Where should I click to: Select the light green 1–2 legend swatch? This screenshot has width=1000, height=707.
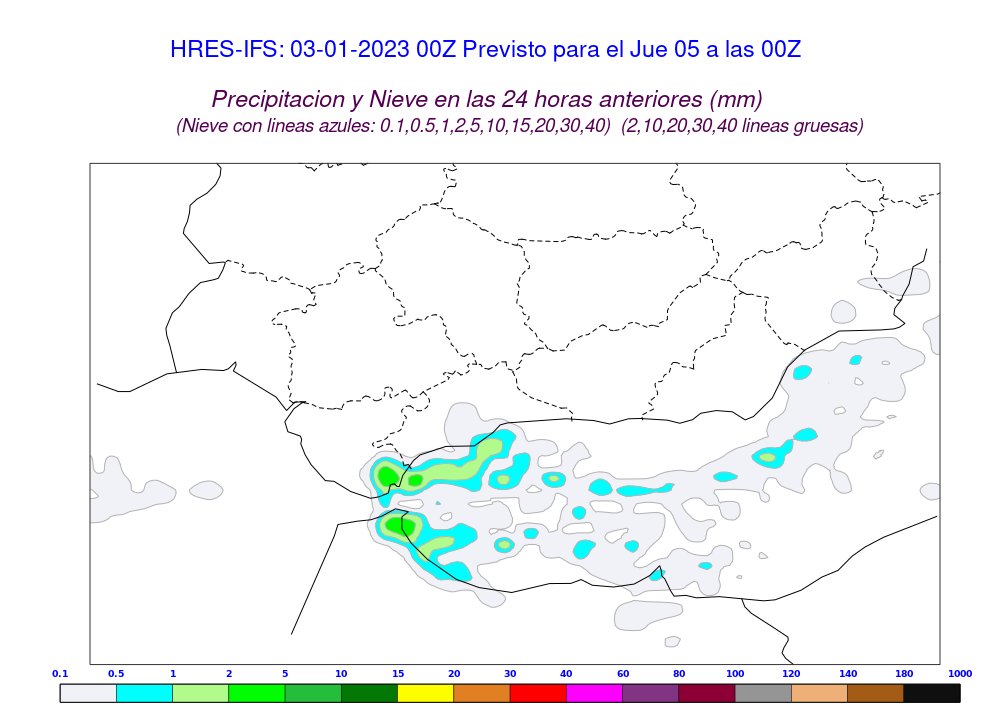click(x=201, y=694)
